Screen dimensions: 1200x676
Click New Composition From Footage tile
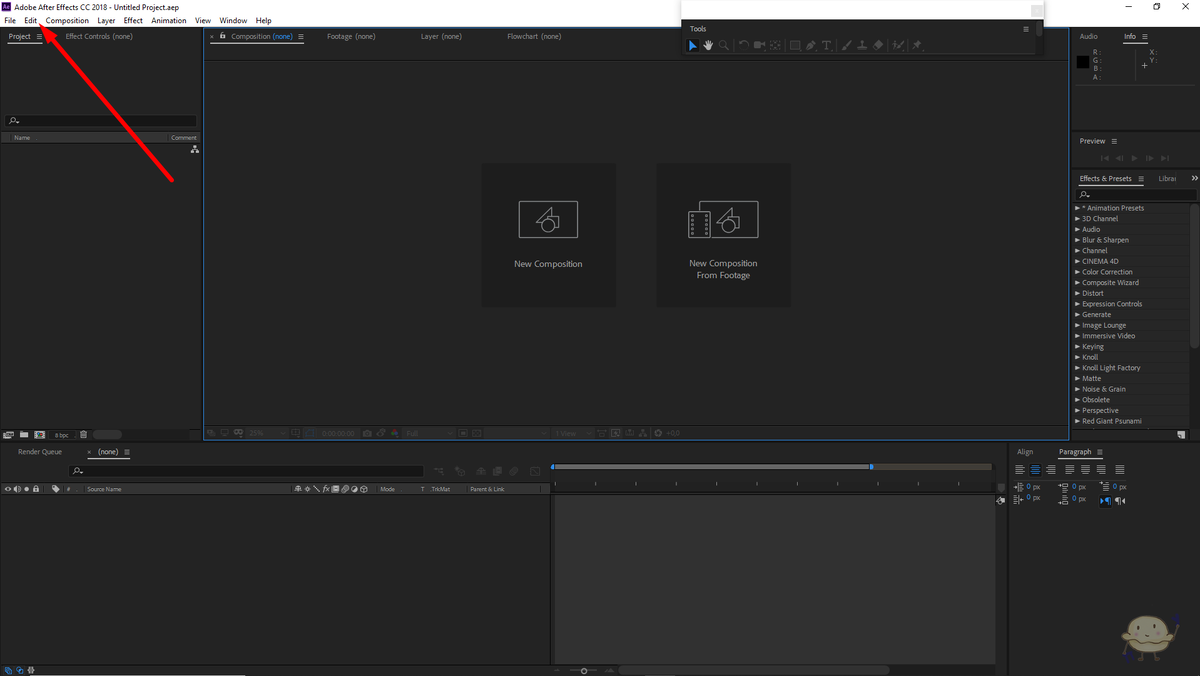(723, 235)
